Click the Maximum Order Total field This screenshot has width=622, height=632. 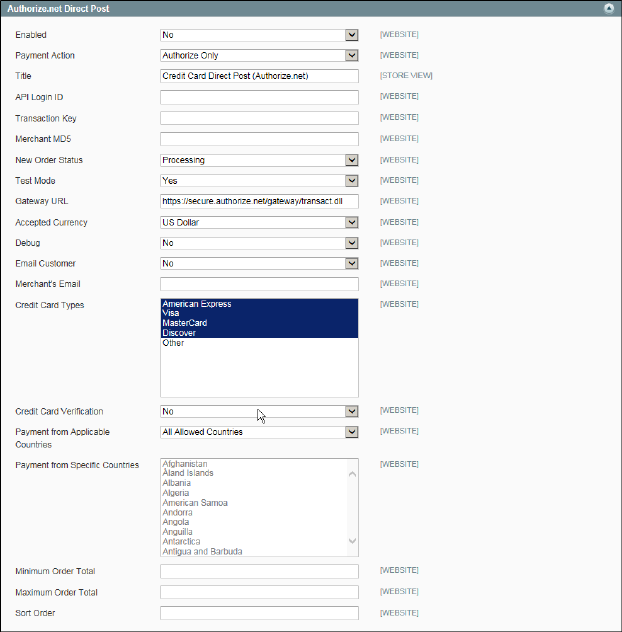[259, 592]
